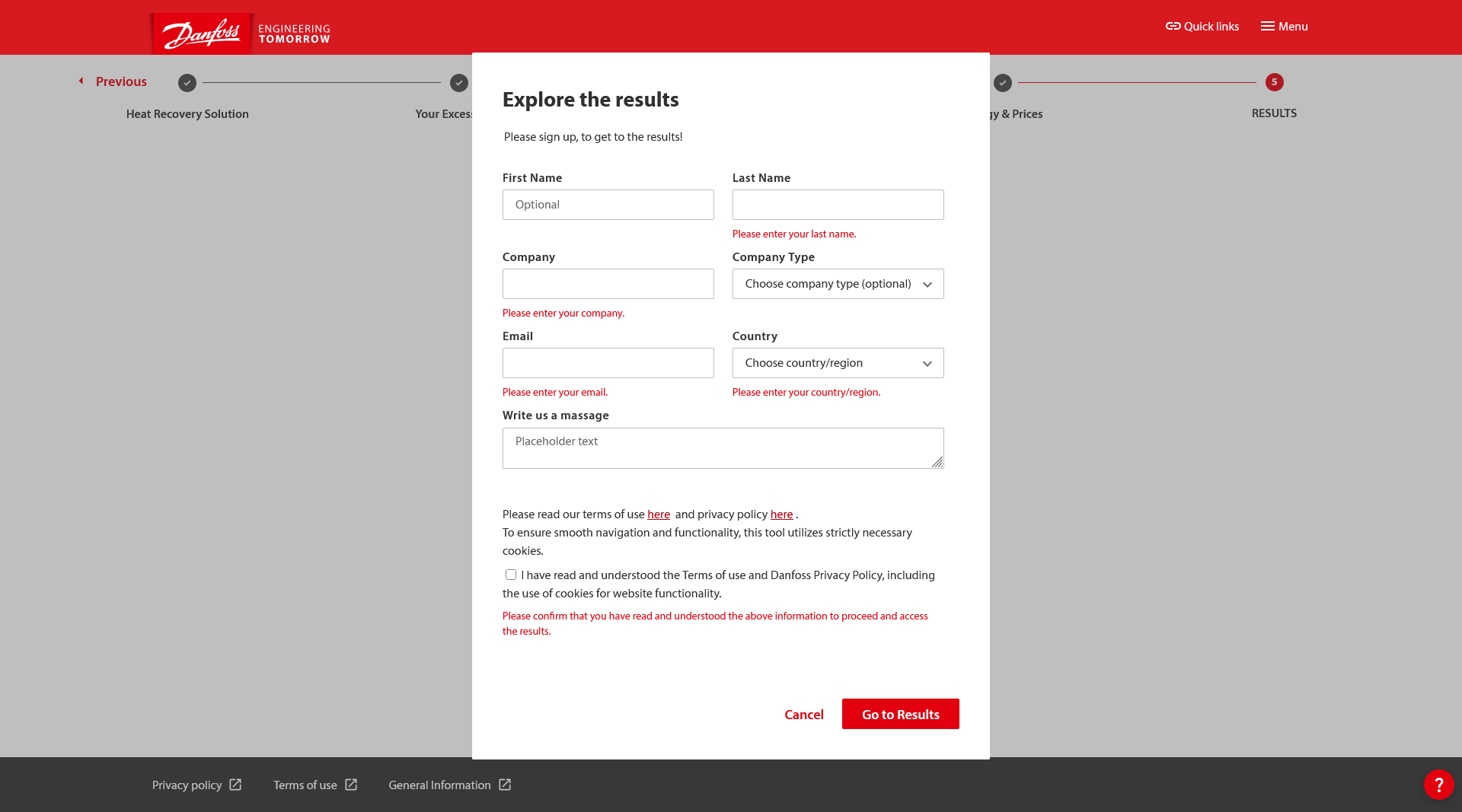Screen dimensions: 1462x812
Task: Open the privacy policy 'here' link
Action: pos(781,514)
